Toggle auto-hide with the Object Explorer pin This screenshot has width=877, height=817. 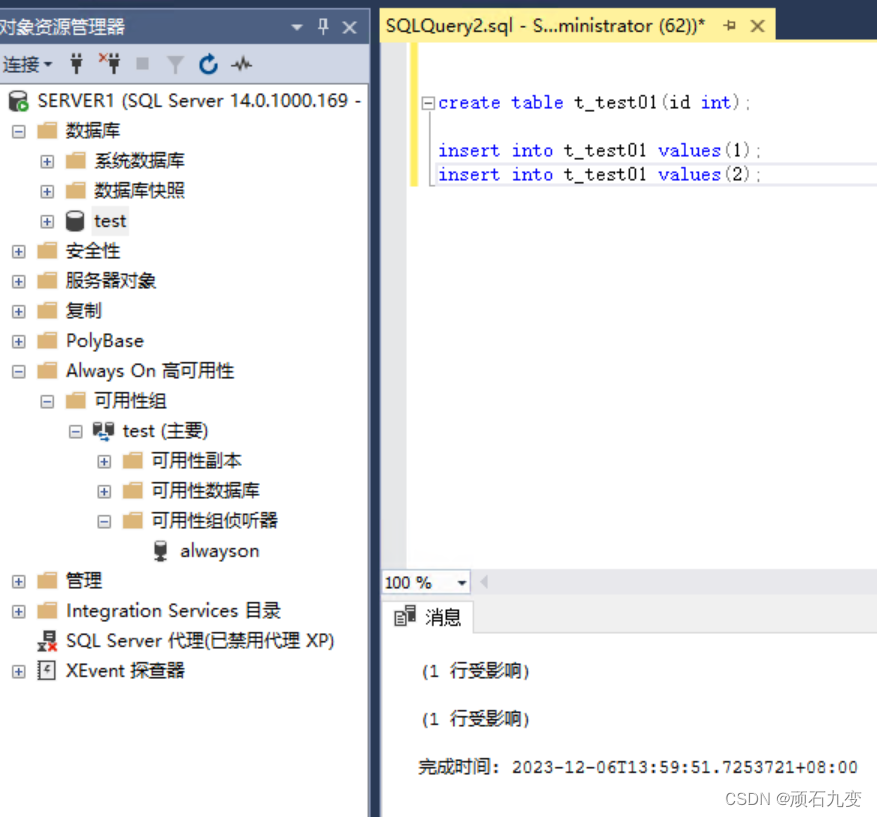(x=322, y=27)
